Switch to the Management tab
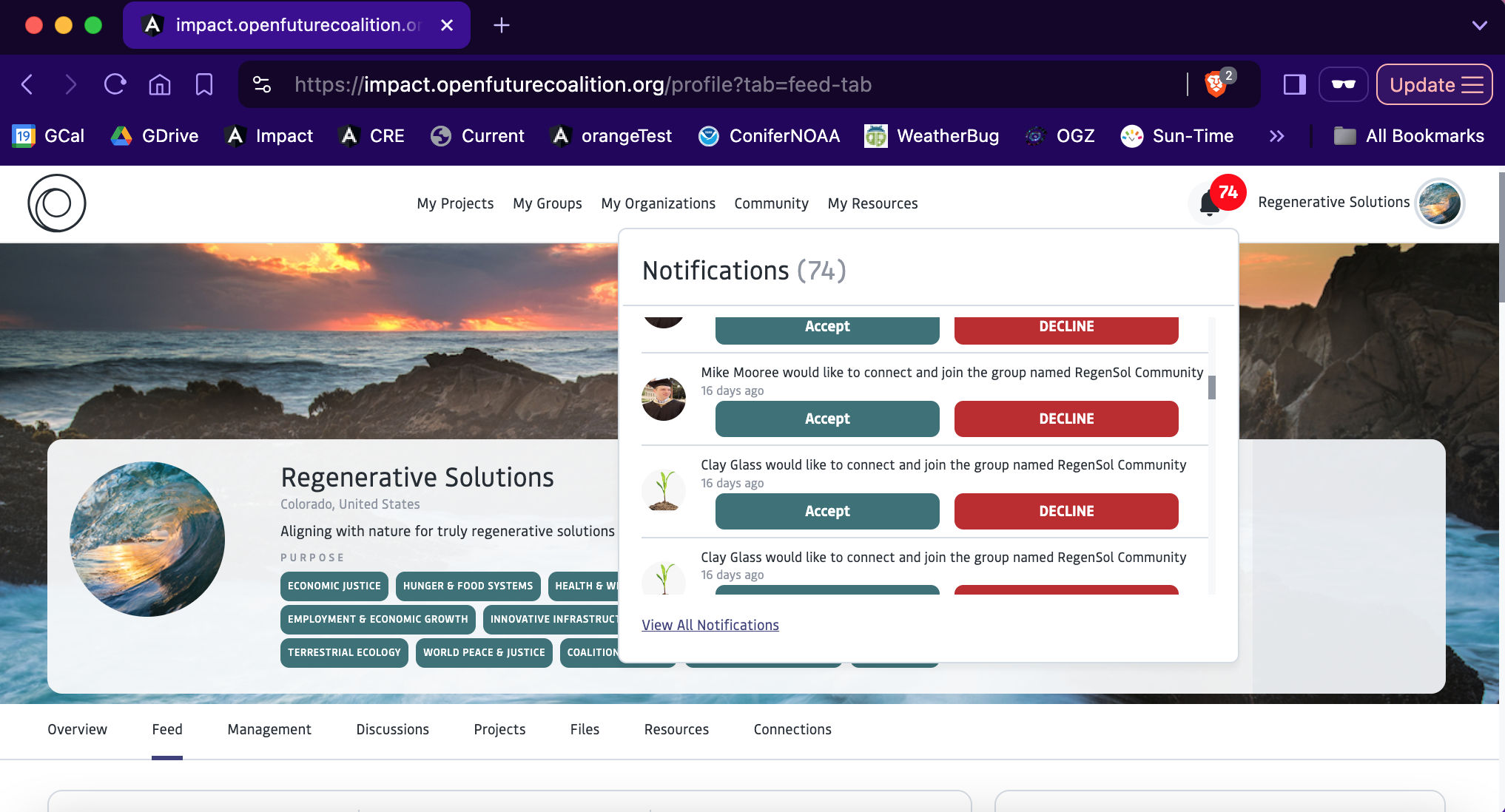 pyautogui.click(x=269, y=729)
